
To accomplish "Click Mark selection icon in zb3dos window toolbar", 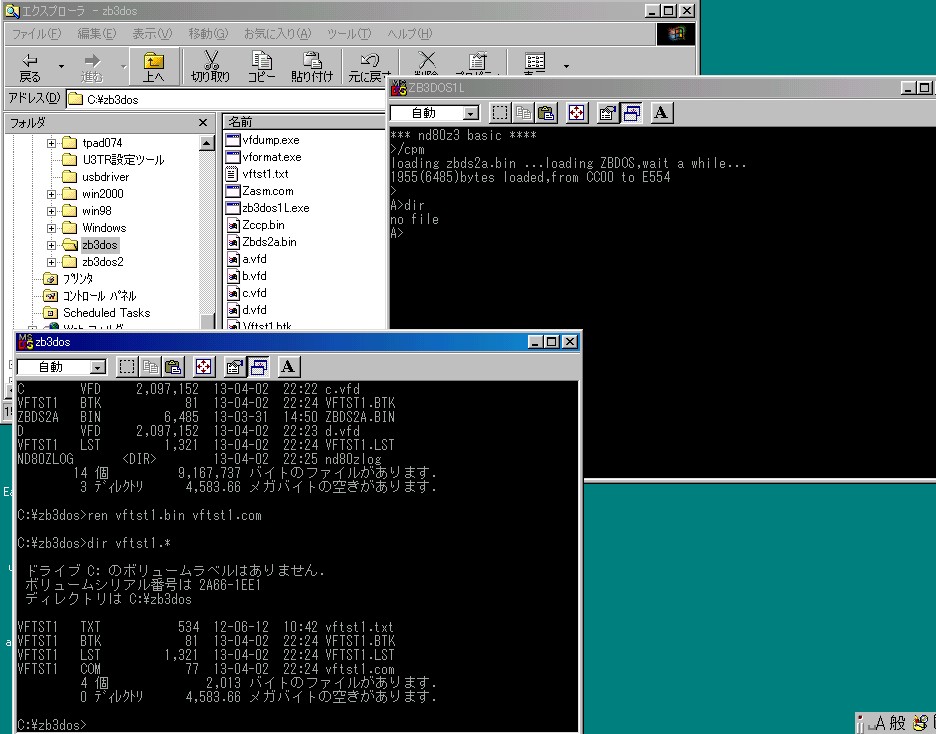I will coord(127,366).
